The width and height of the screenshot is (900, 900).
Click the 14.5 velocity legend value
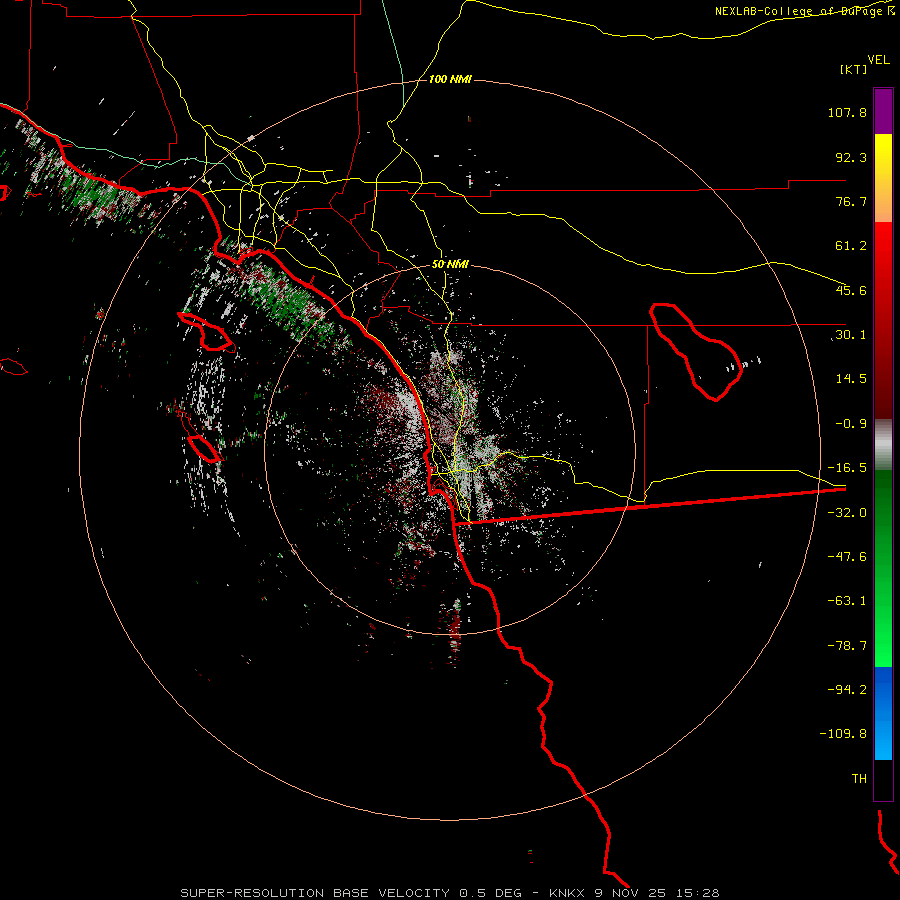851,379
